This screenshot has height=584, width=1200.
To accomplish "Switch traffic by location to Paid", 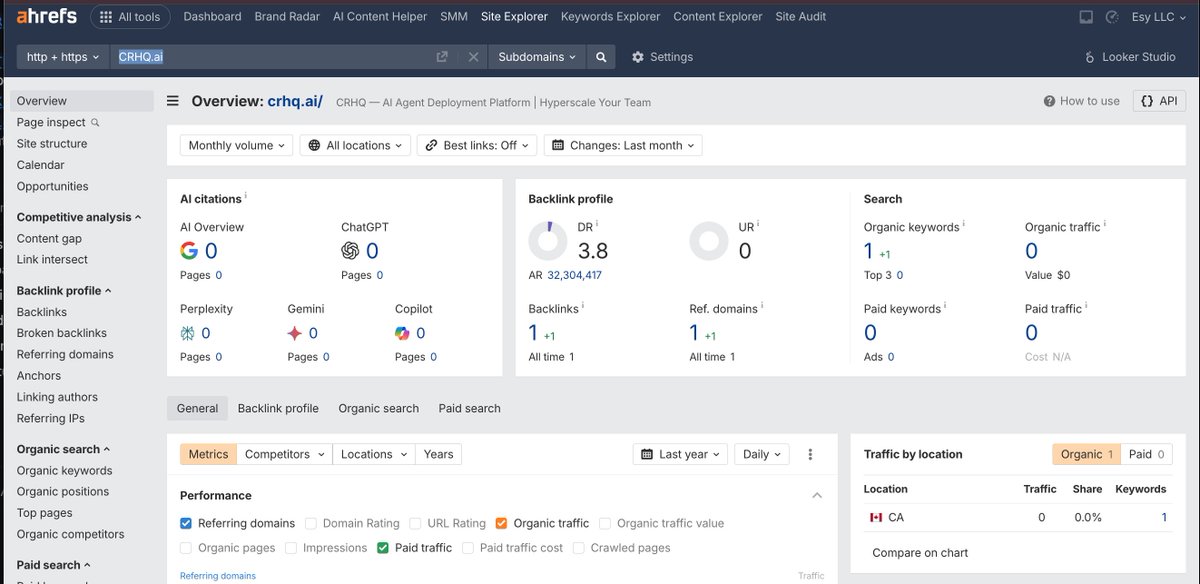I will (x=1147, y=454).
